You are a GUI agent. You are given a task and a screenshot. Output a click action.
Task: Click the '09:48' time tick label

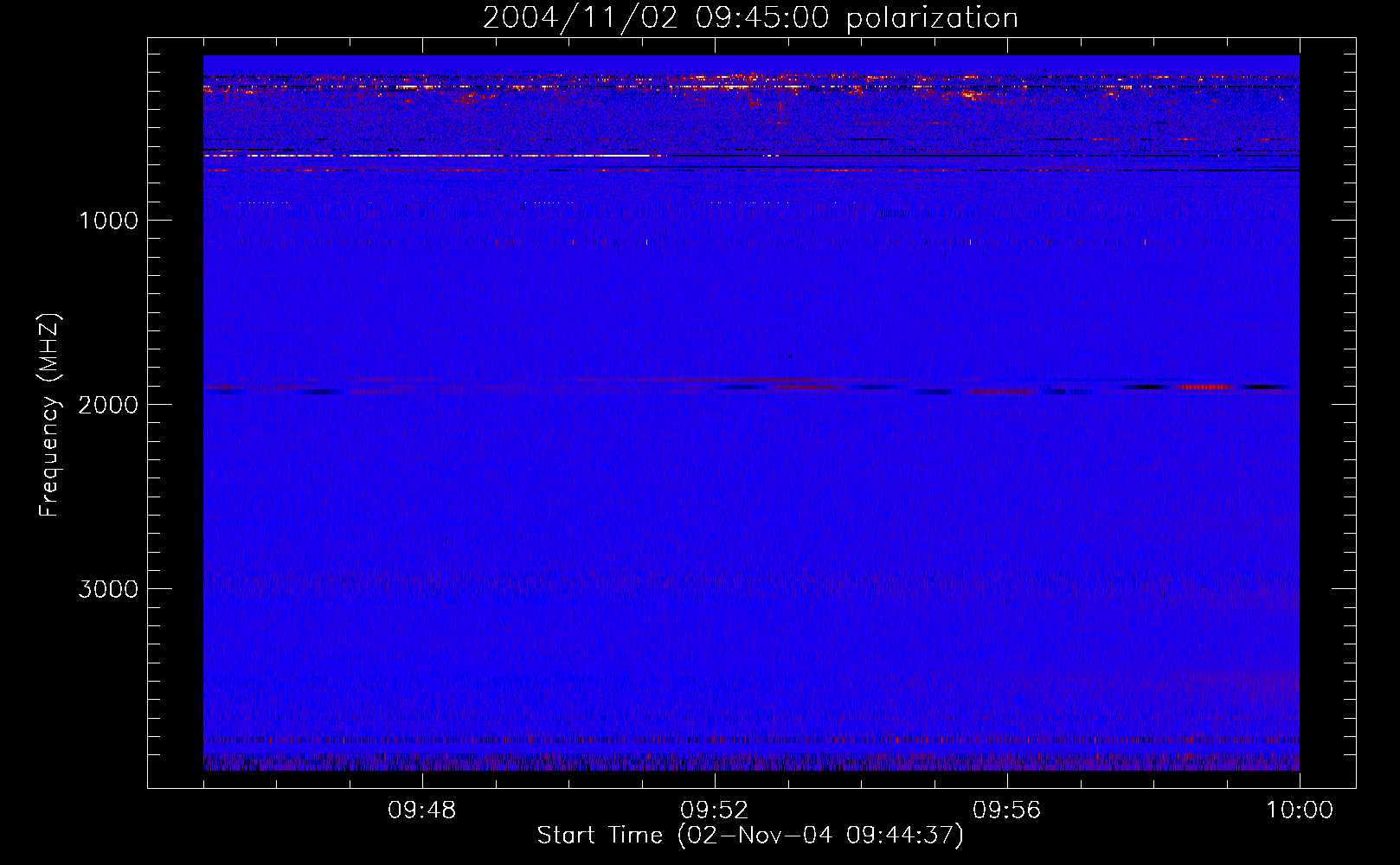coord(421,811)
